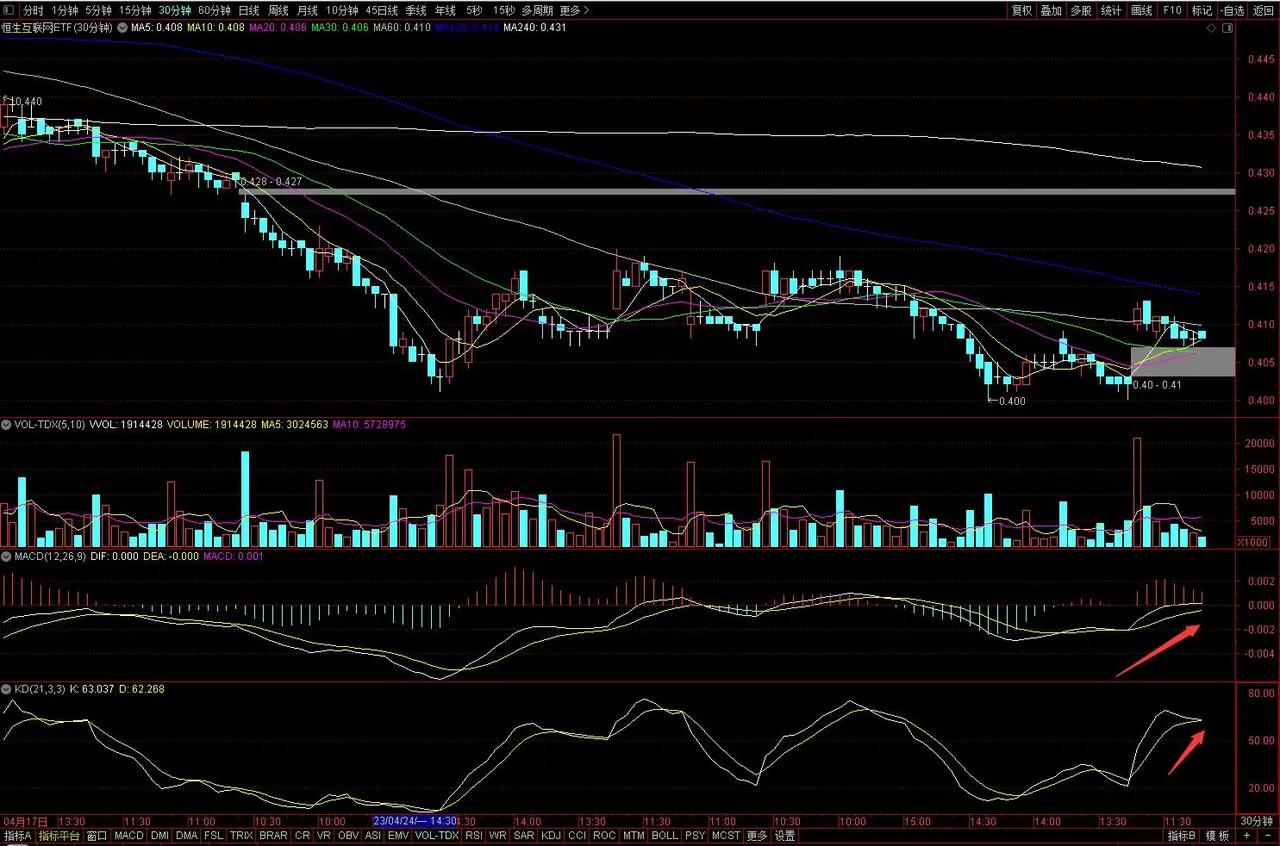
Task: Switch to 分时 intraday view
Action: coord(34,10)
